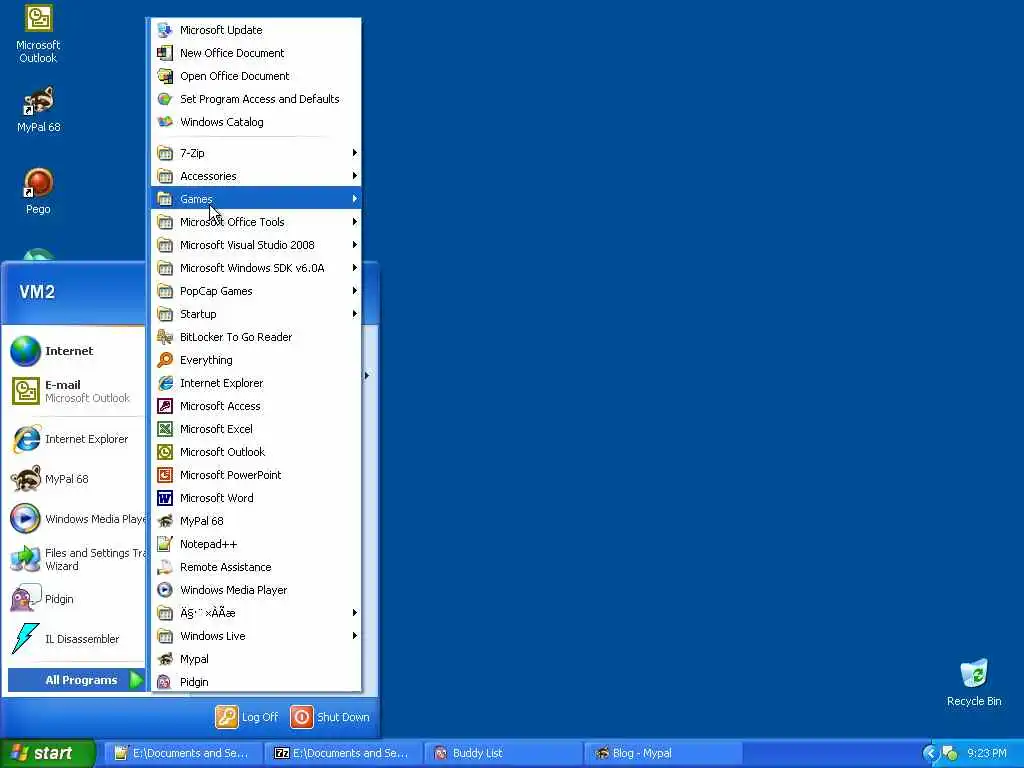Expand the Windows Live submenu arrow

coord(355,635)
